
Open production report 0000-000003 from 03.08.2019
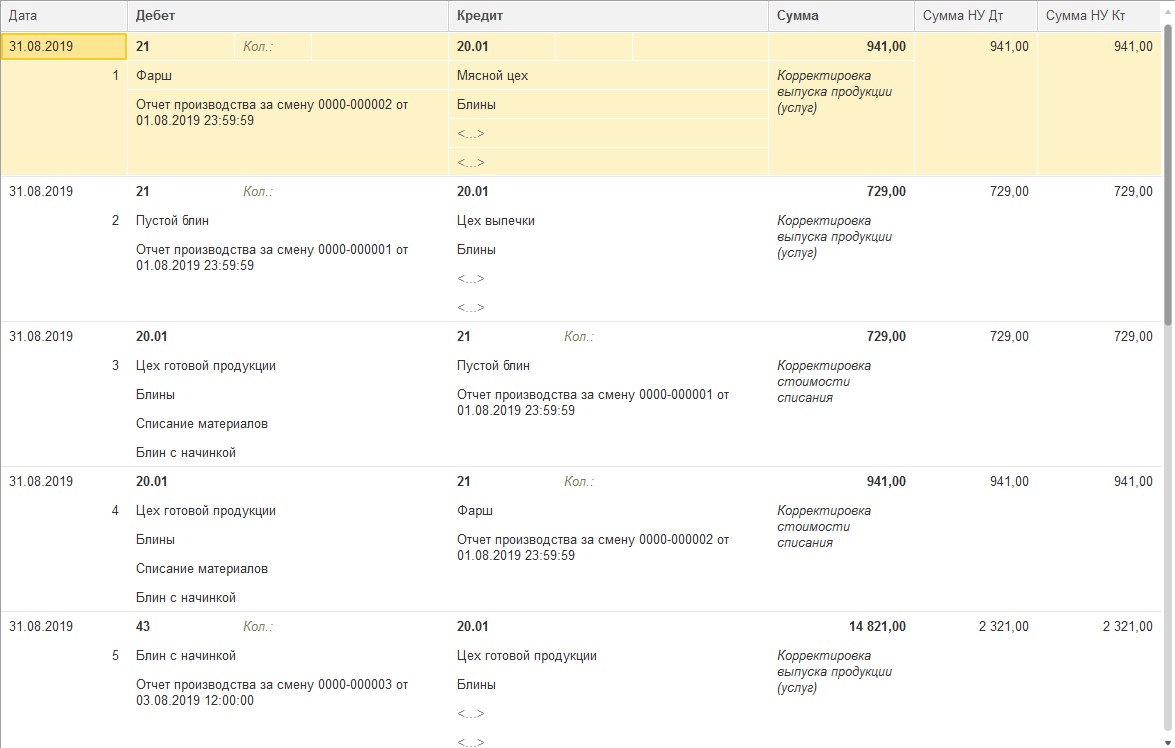coord(271,693)
